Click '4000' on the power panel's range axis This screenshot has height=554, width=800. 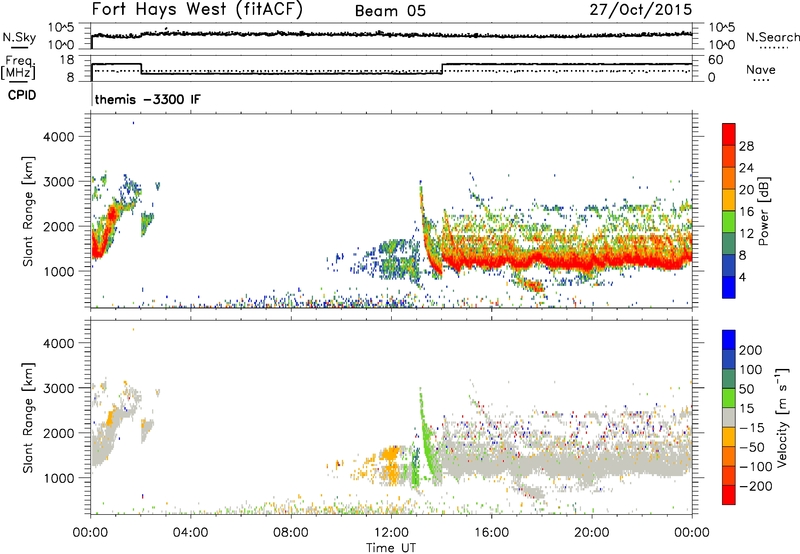tap(59, 137)
